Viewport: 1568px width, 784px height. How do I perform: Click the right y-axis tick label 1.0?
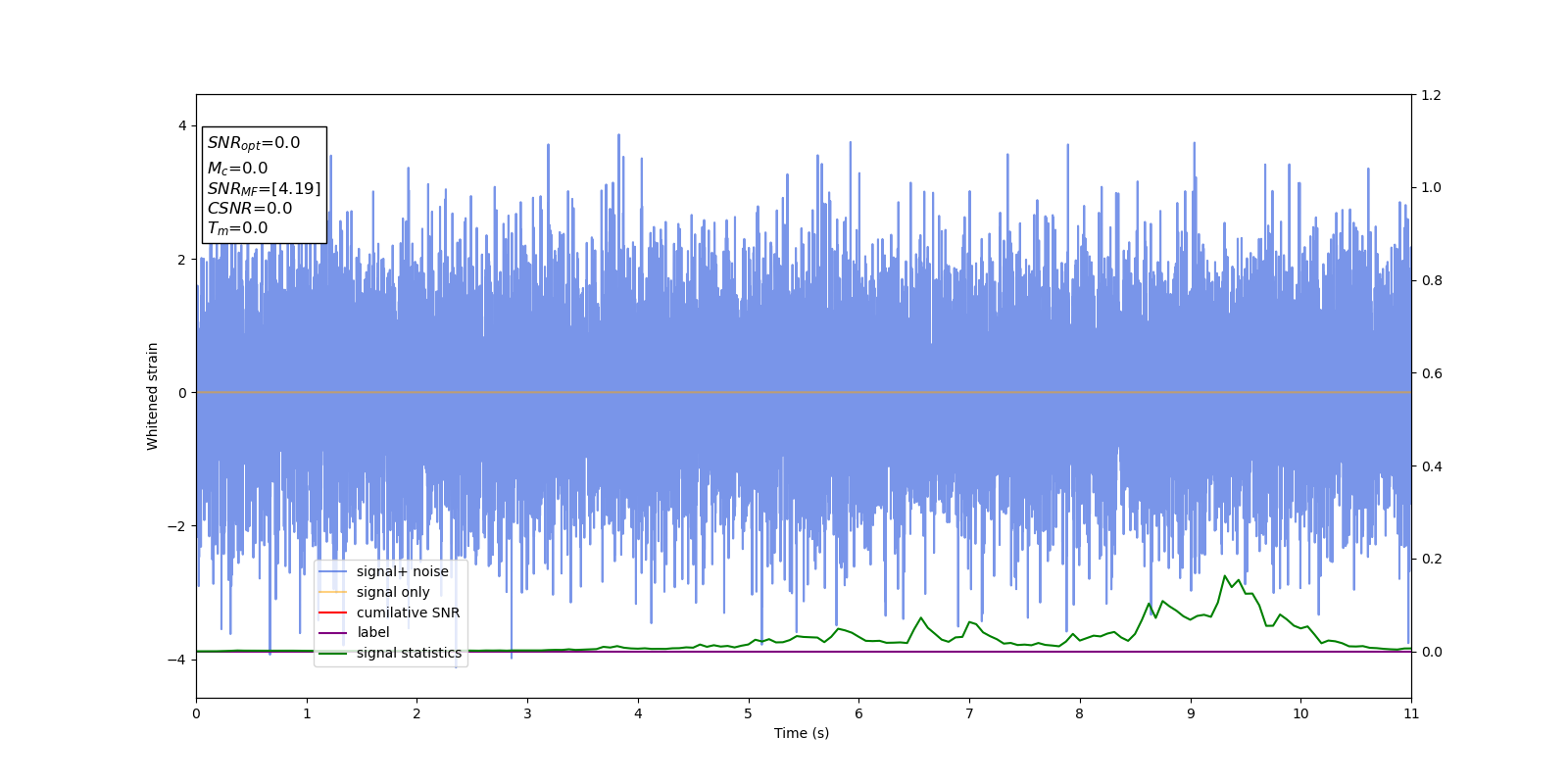click(1432, 188)
